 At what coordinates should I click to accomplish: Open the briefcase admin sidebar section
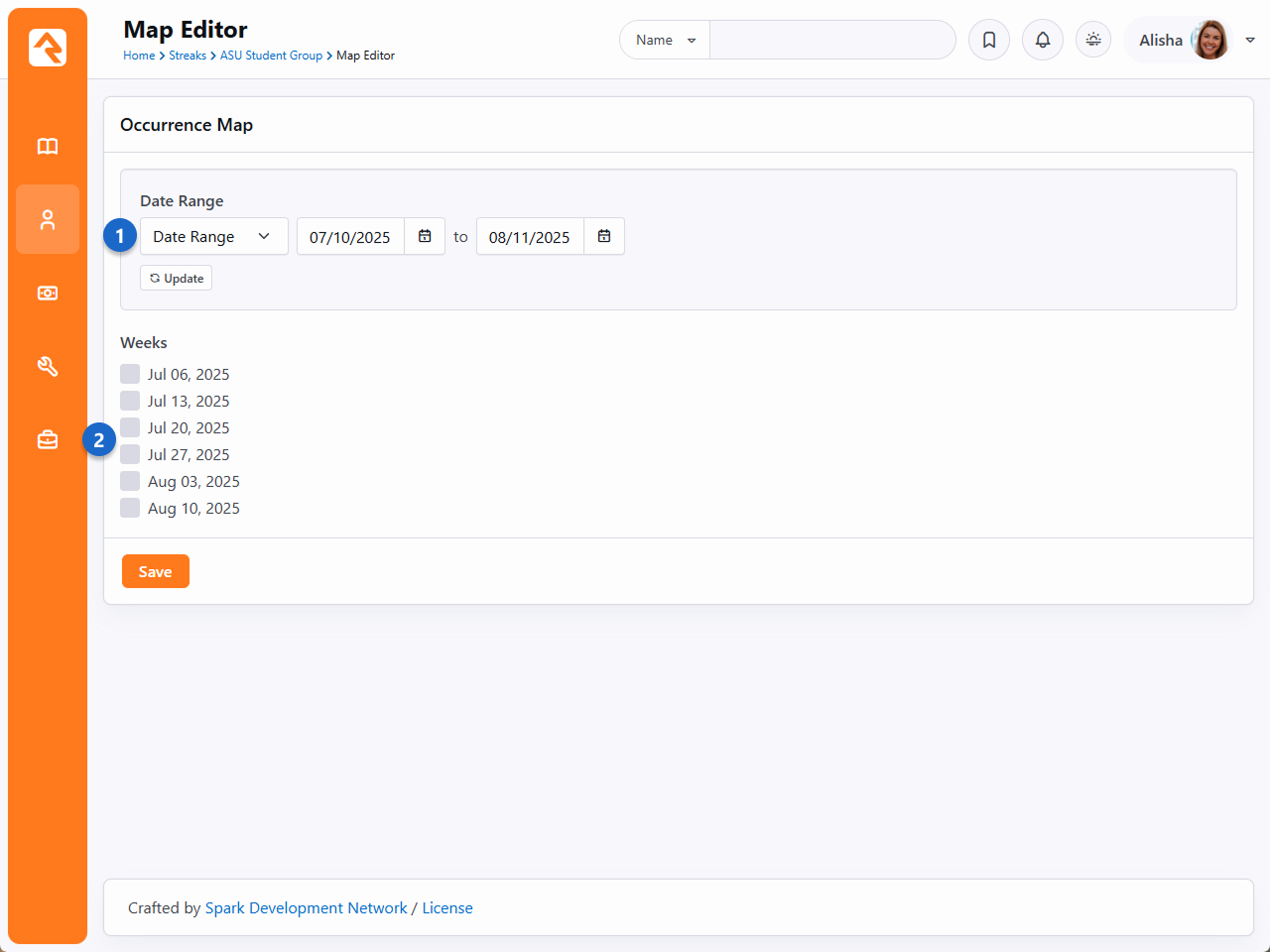[48, 440]
